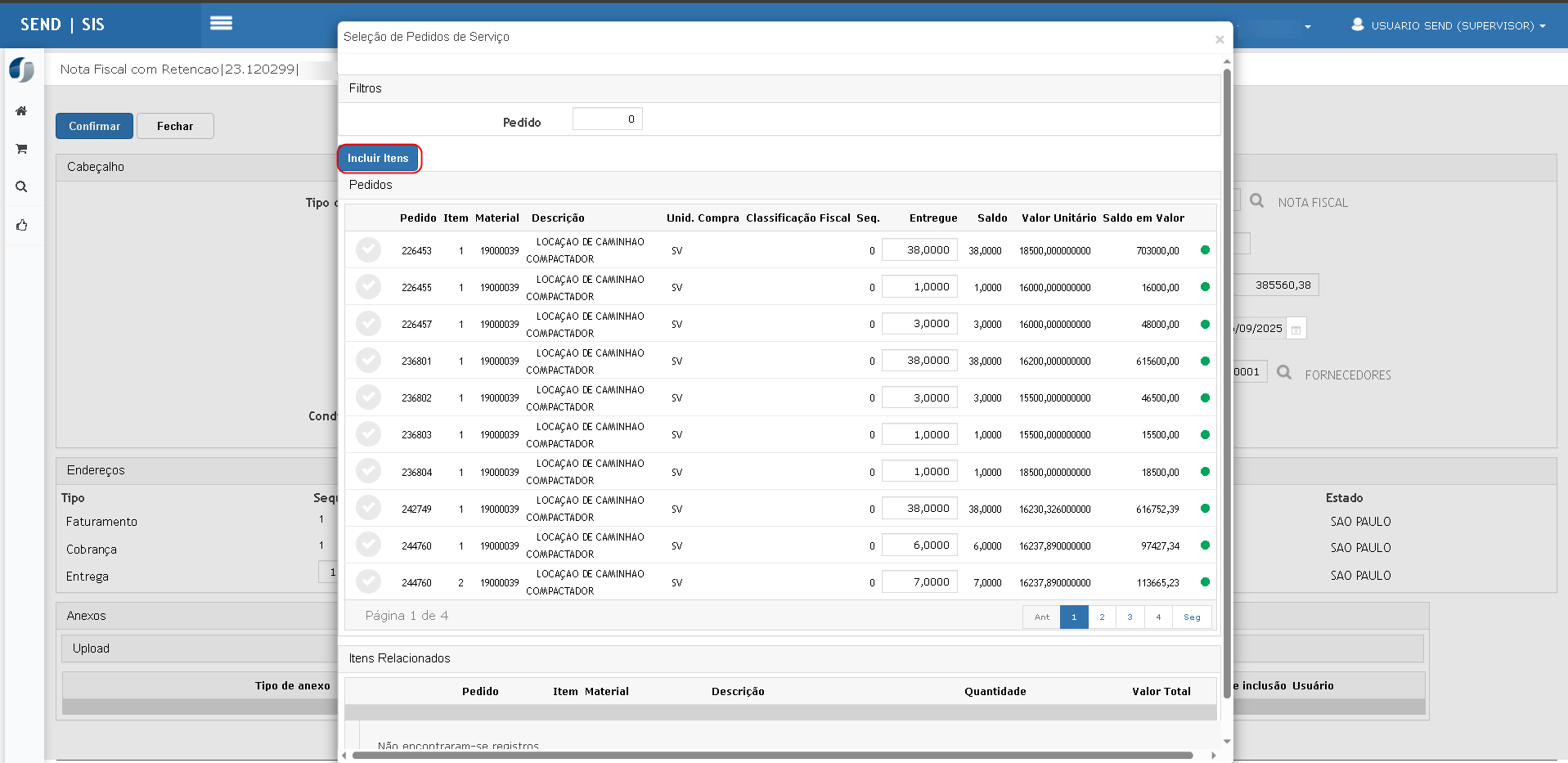The width and height of the screenshot is (1568, 763).
Task: Click search icon next to FORNECEDORES
Action: click(1284, 373)
